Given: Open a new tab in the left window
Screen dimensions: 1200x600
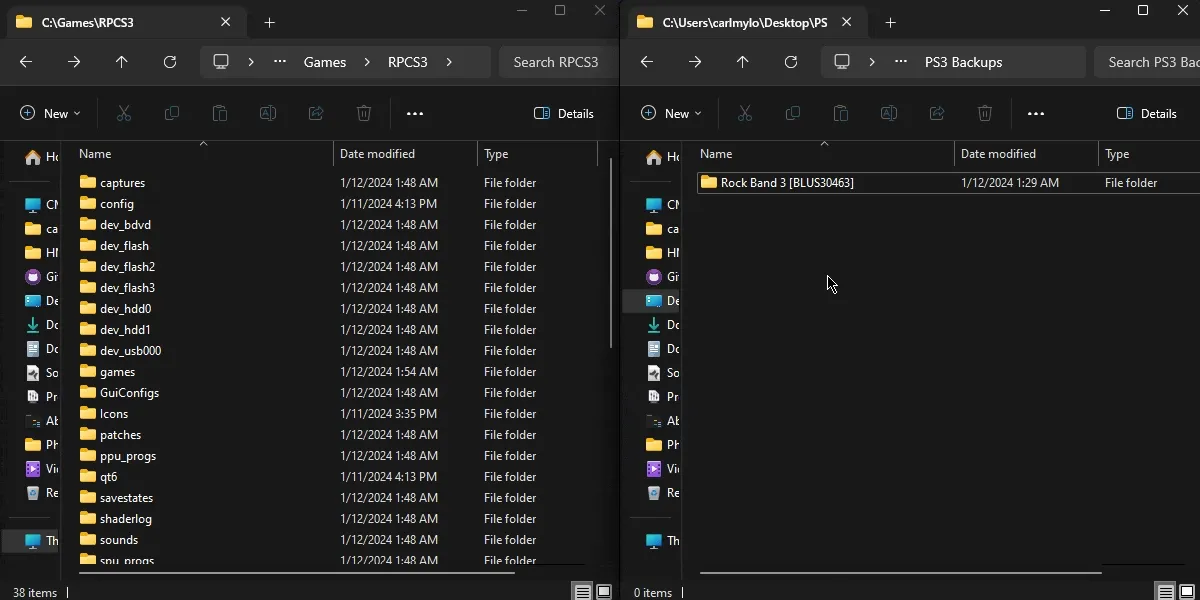Looking at the screenshot, I should 269,22.
